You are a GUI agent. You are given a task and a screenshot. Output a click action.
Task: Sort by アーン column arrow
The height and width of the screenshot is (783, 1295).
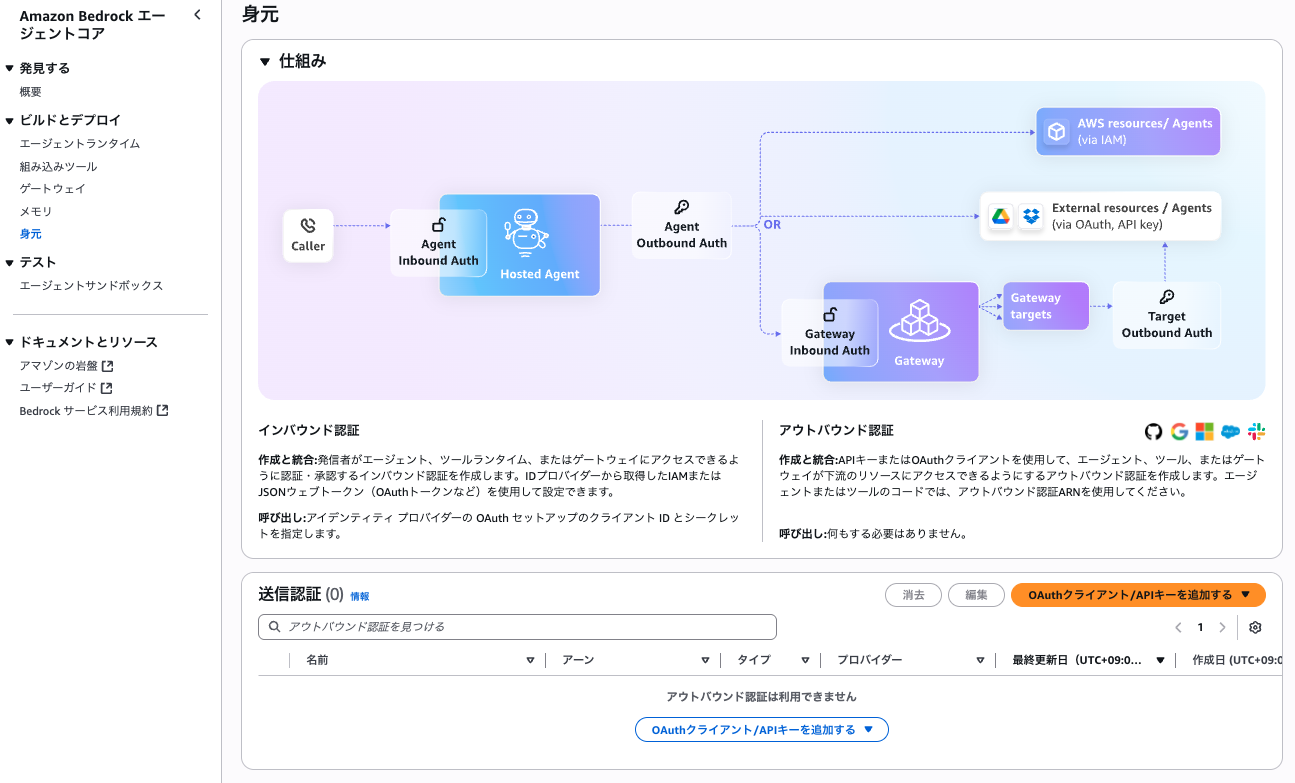point(705,660)
